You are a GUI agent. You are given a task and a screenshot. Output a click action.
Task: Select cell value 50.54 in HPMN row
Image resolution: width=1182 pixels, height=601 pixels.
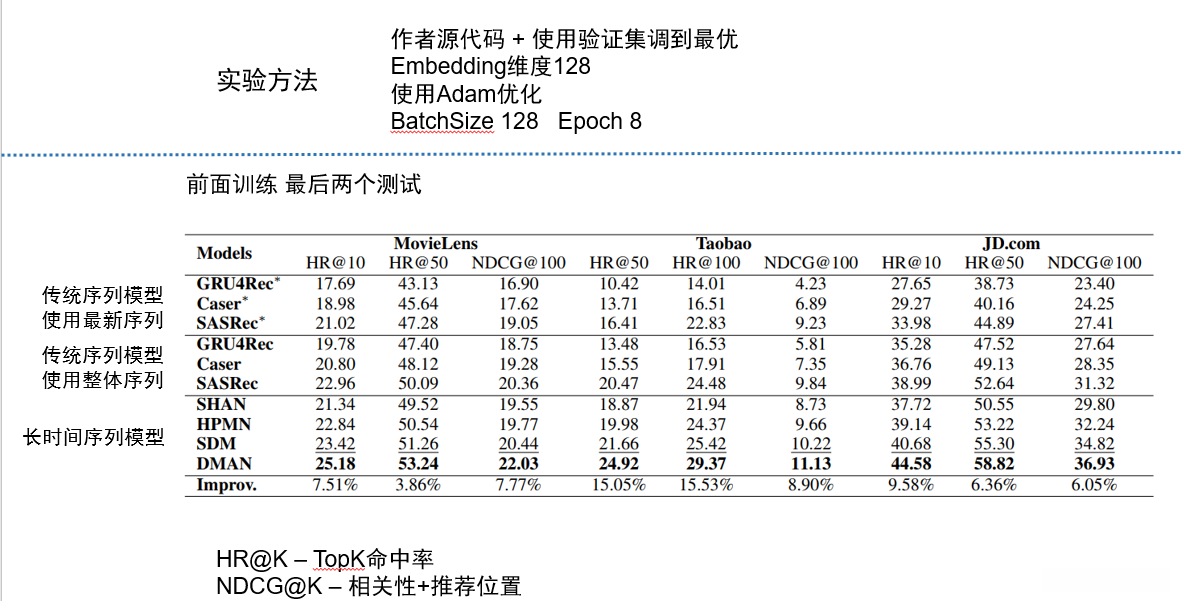click(x=418, y=424)
